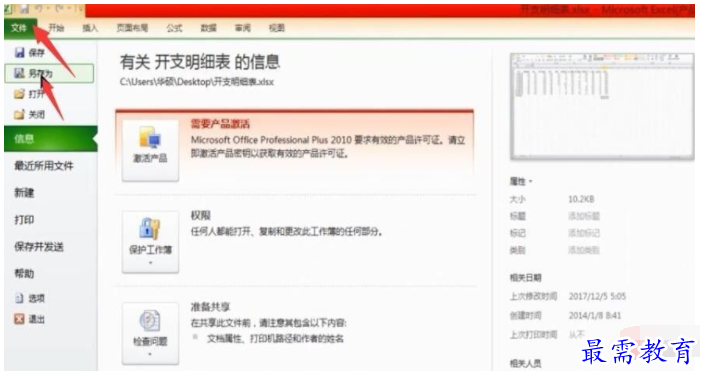This screenshot has height=383, width=703.
Task: Open the 审阅 ribbon tab
Action: click(243, 28)
